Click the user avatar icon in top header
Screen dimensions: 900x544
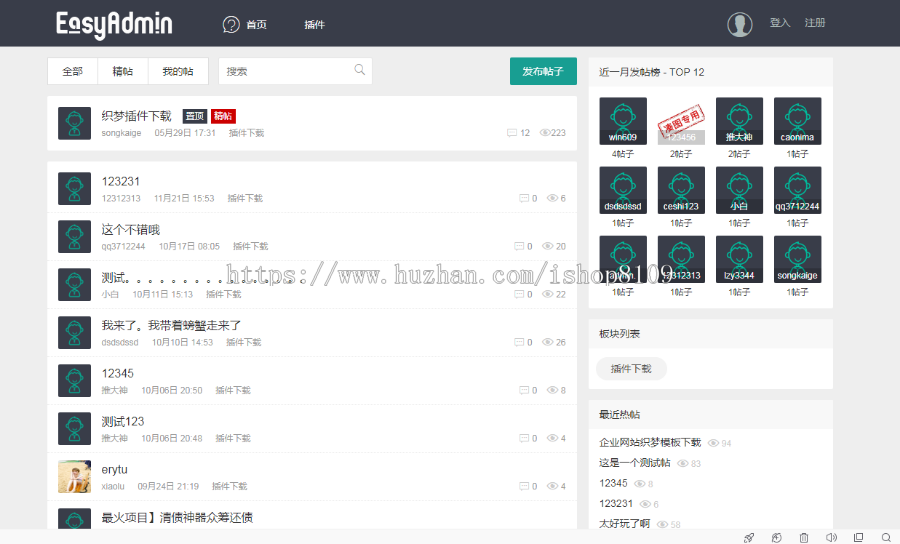tap(740, 24)
